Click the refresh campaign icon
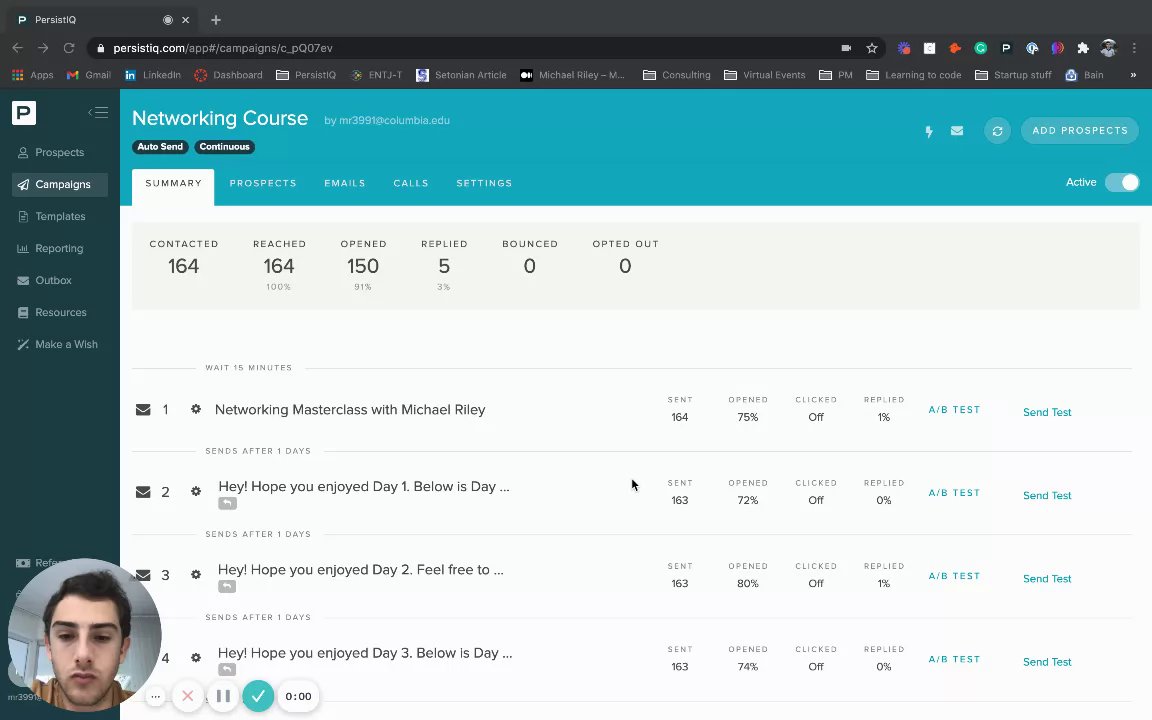The image size is (1152, 720). point(997,131)
